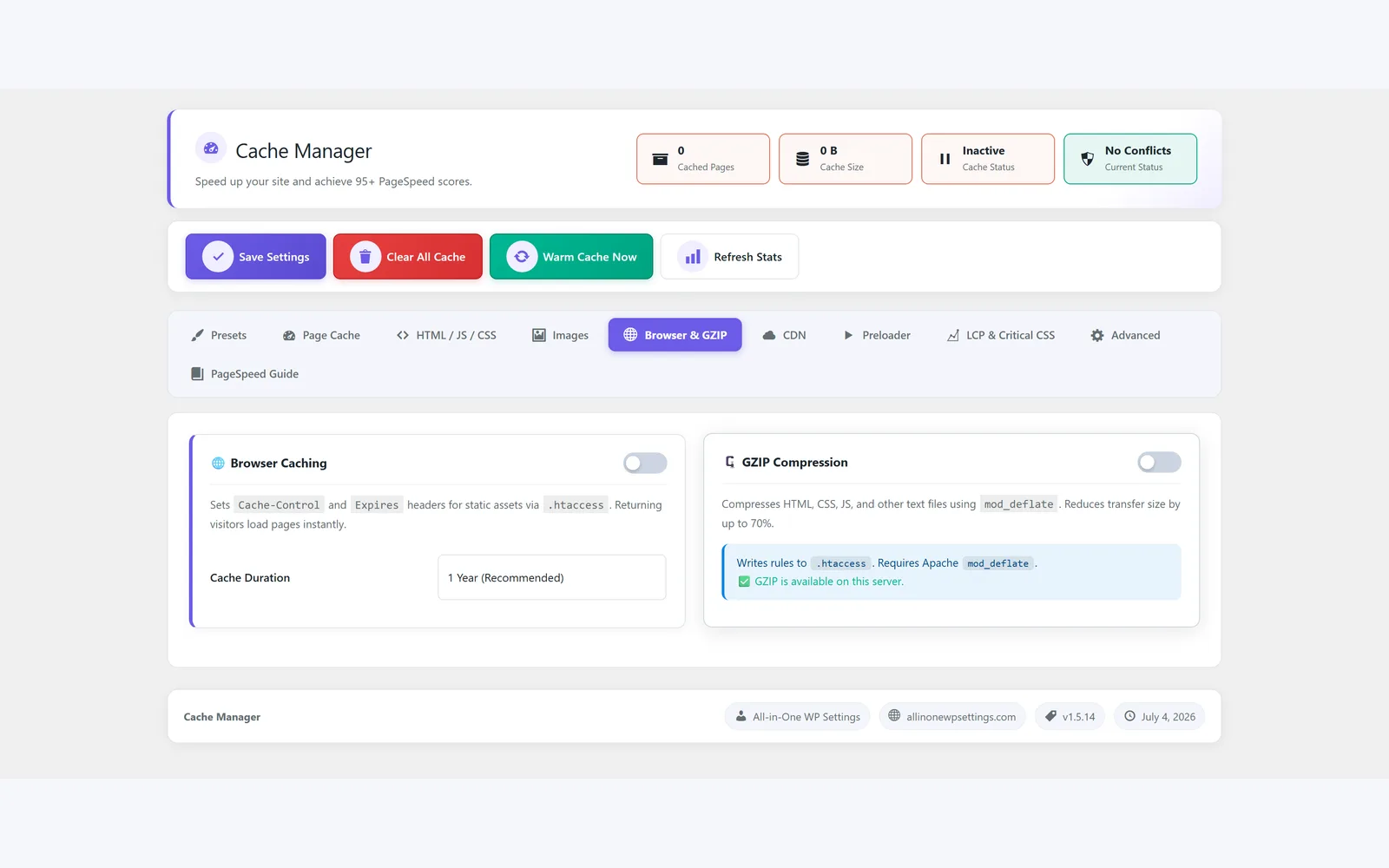Click the bar chart icon in Refresh Stats
This screenshot has width=1389, height=868.
[693, 257]
